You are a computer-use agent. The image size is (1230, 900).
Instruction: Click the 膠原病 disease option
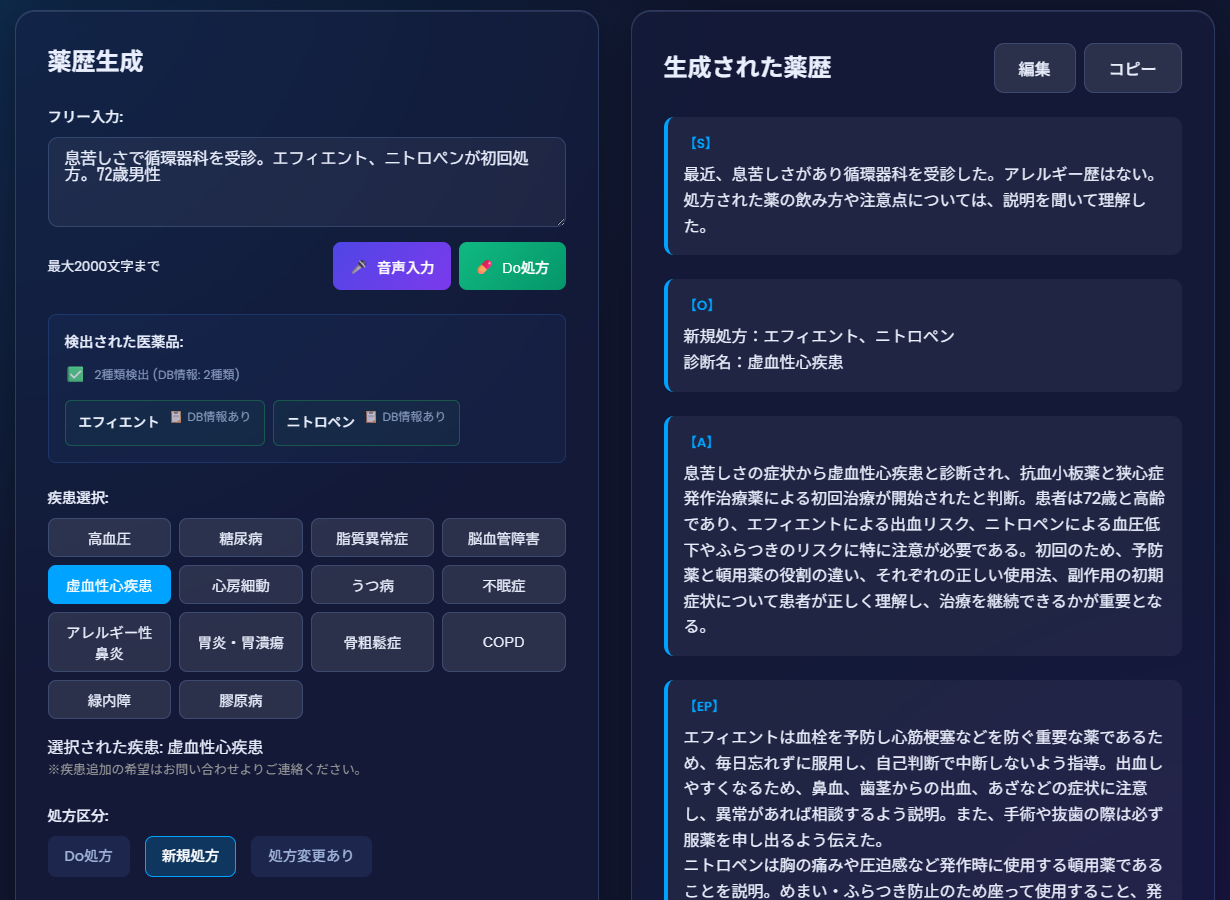pyautogui.click(x=240, y=699)
